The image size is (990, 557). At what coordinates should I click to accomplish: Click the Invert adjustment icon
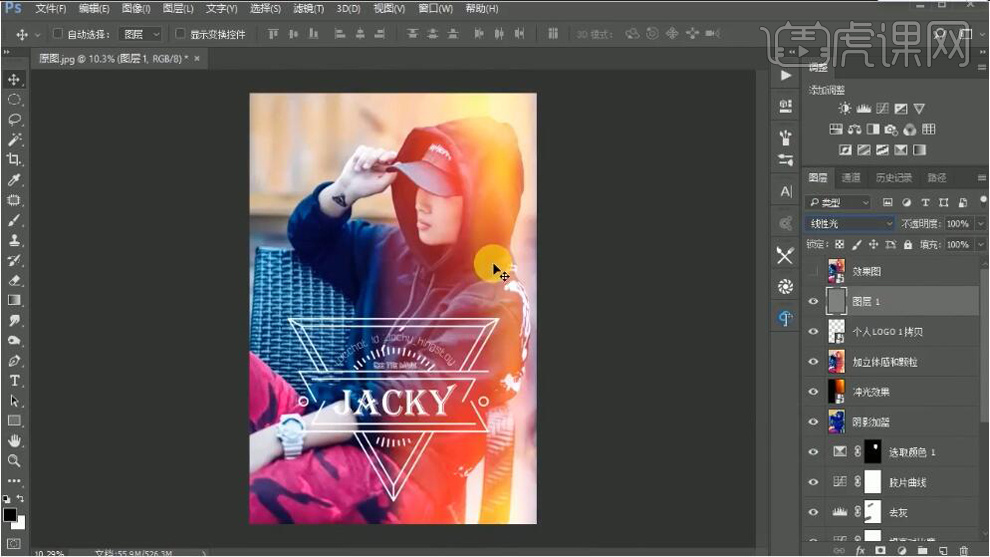[x=845, y=150]
